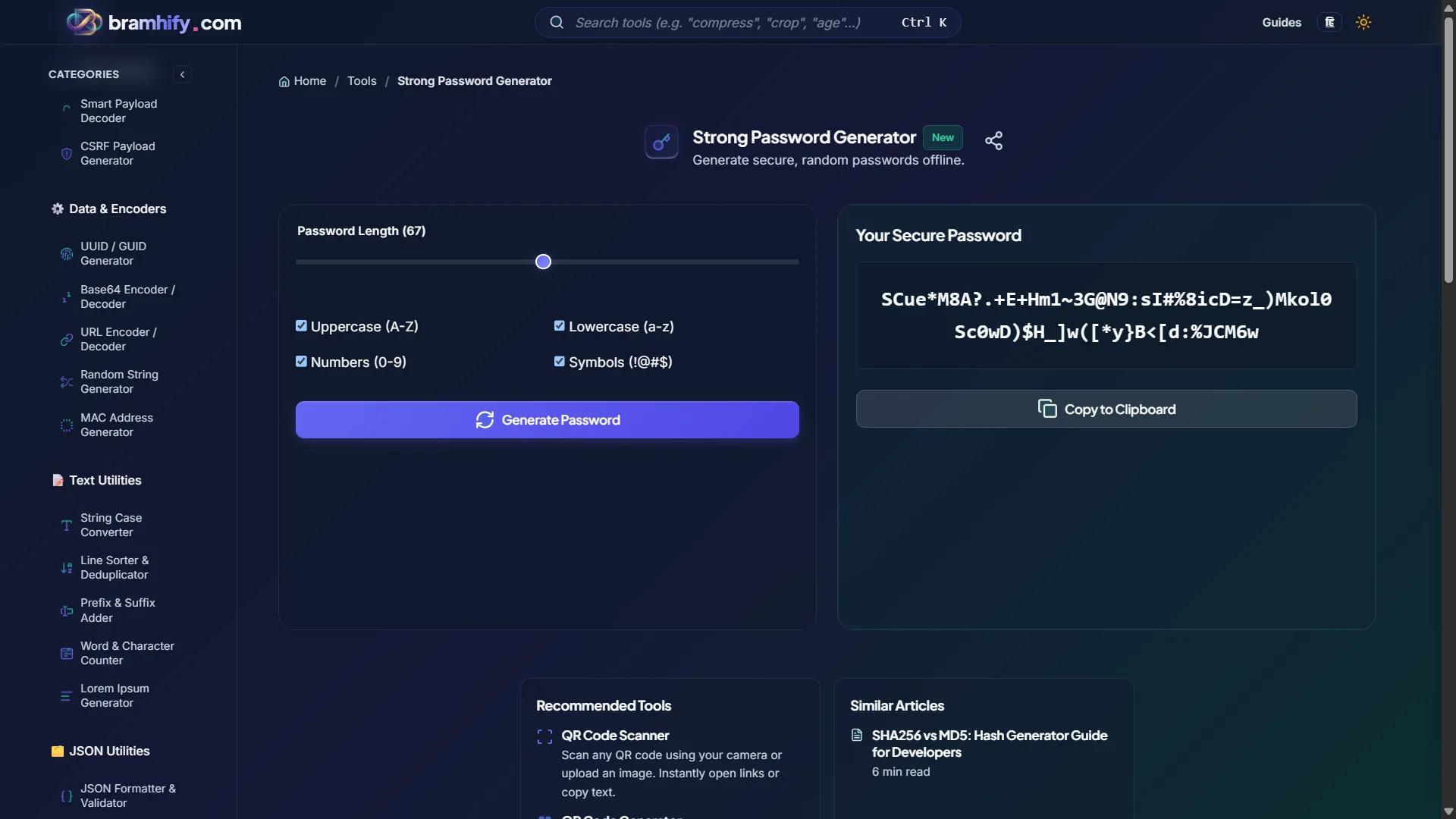The image size is (1456, 819).
Task: Click the QR Code Scanner frame icon
Action: (544, 736)
